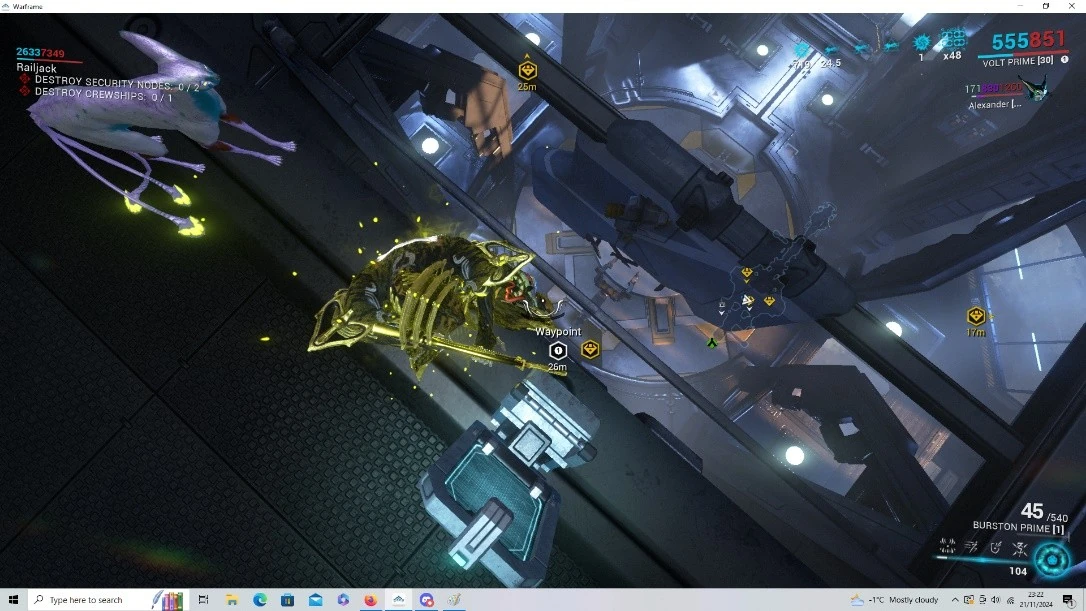Click the BURSTON PRIME [1] weapon label
This screenshot has width=1086, height=611.
tap(1018, 527)
